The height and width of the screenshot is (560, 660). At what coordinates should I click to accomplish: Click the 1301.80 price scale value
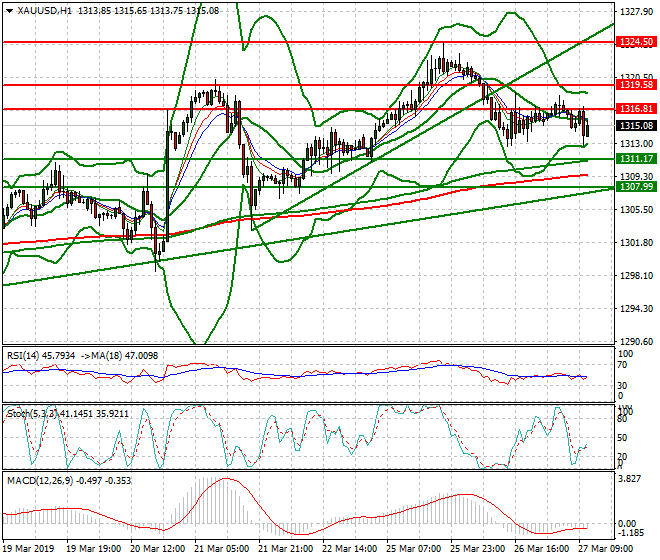(637, 243)
